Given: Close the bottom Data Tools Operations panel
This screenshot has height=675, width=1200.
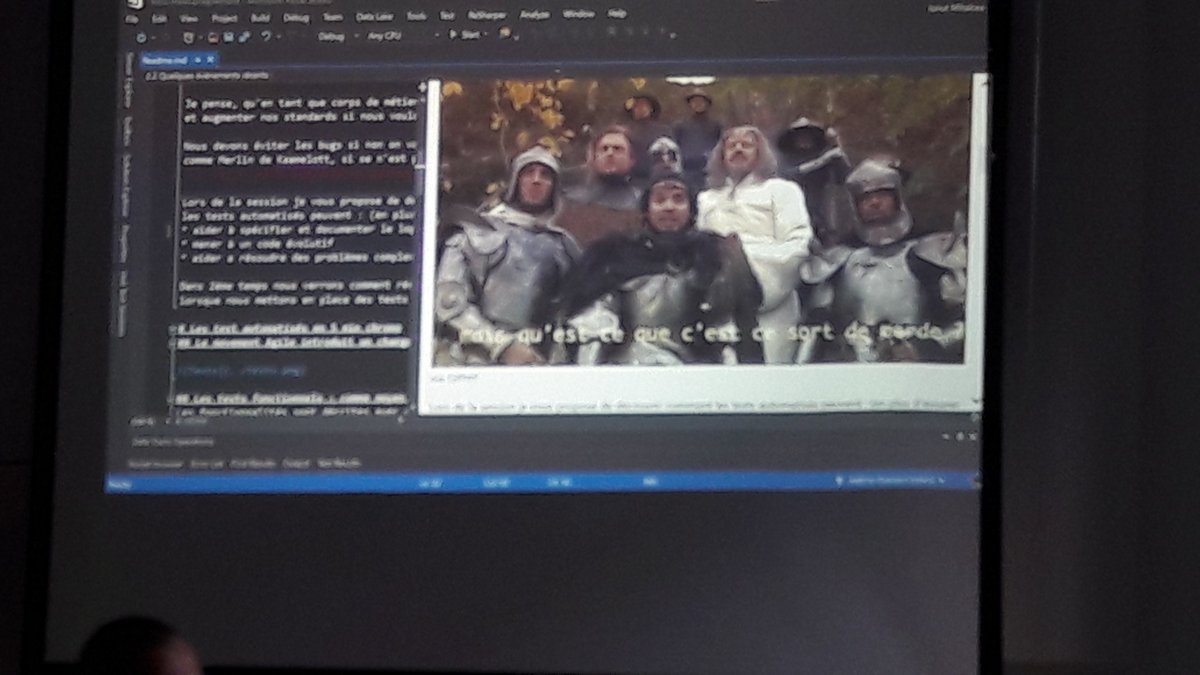Looking at the screenshot, I should (x=971, y=436).
